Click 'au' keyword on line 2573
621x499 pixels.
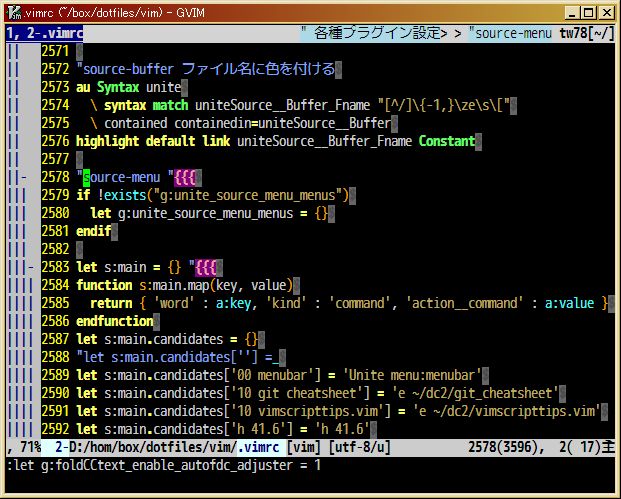click(x=83, y=87)
